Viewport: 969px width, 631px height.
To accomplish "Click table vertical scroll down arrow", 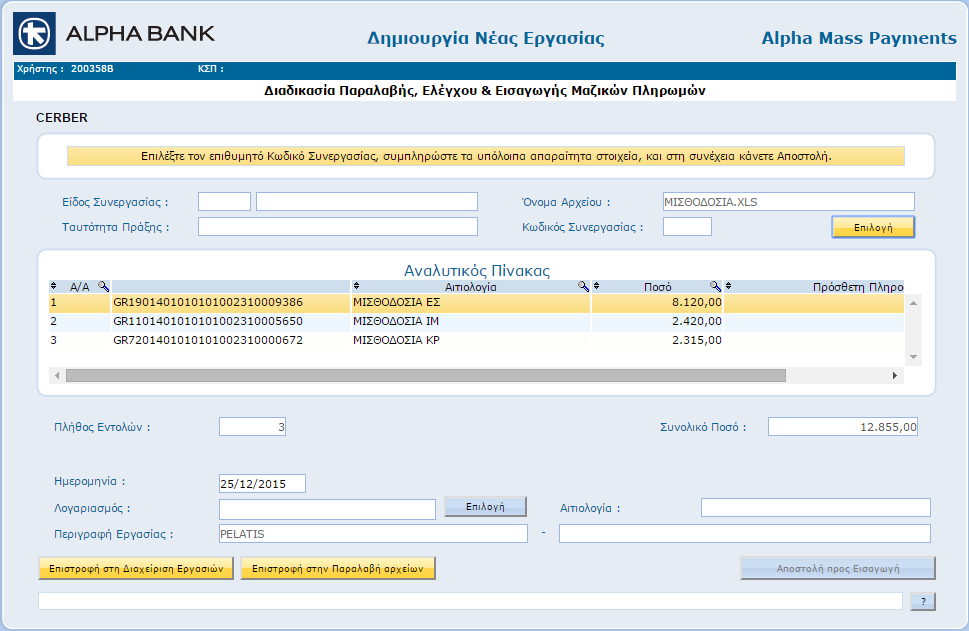I will 913,357.
